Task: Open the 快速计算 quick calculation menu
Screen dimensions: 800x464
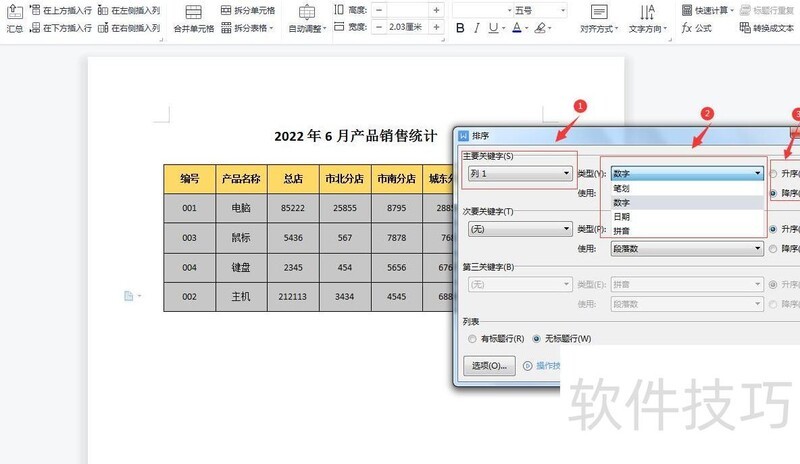Action: (707, 10)
